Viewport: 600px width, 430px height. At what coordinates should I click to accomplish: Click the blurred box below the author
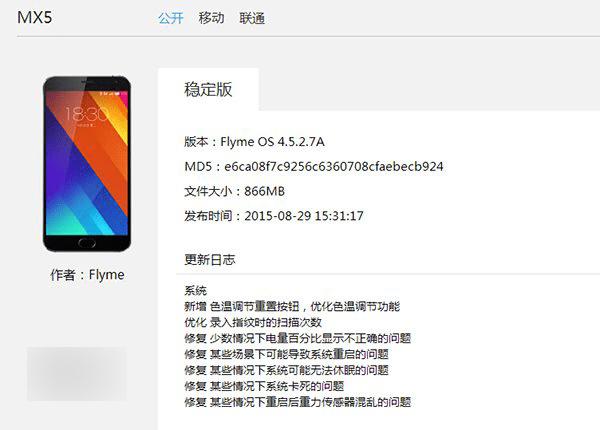pyautogui.click(x=77, y=374)
